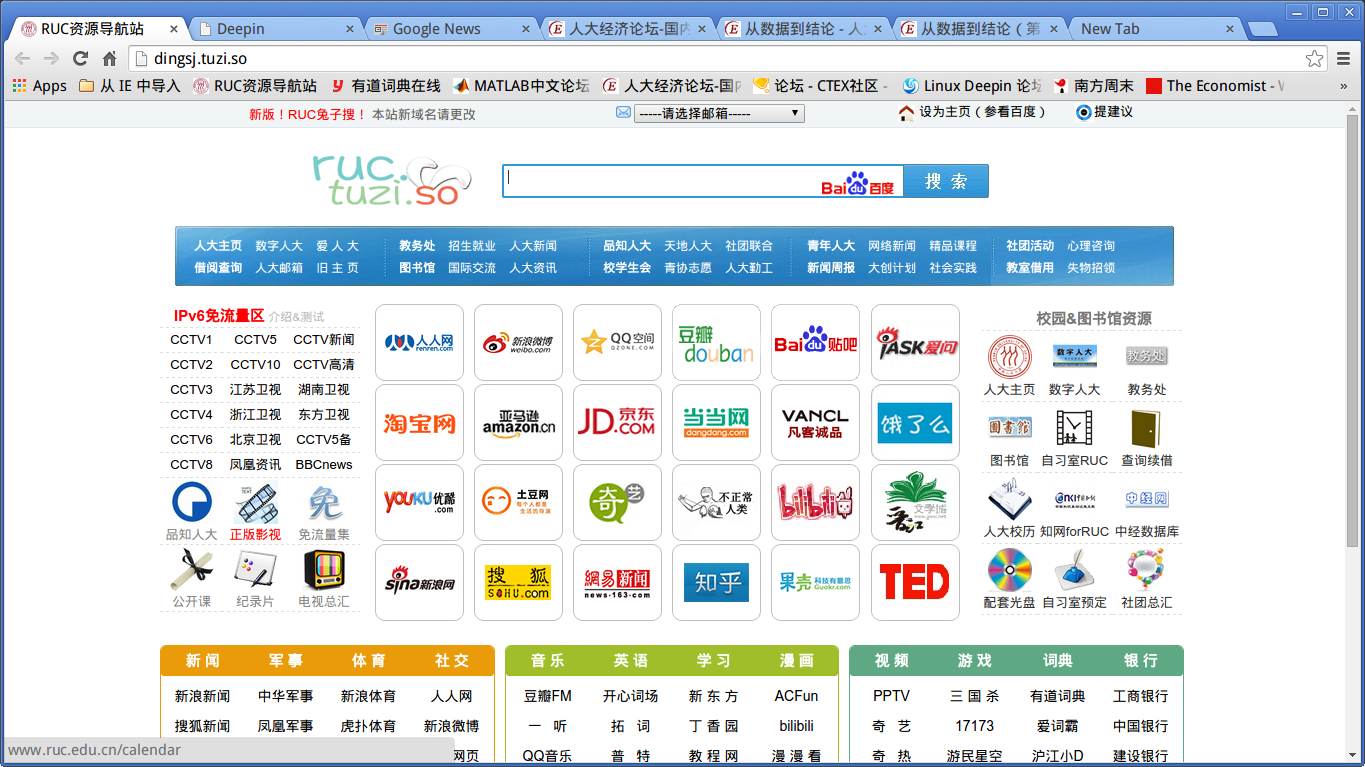Screen dimensions: 1365x767
Task: Open the Youku 优酷 logo tile
Action: click(419, 503)
